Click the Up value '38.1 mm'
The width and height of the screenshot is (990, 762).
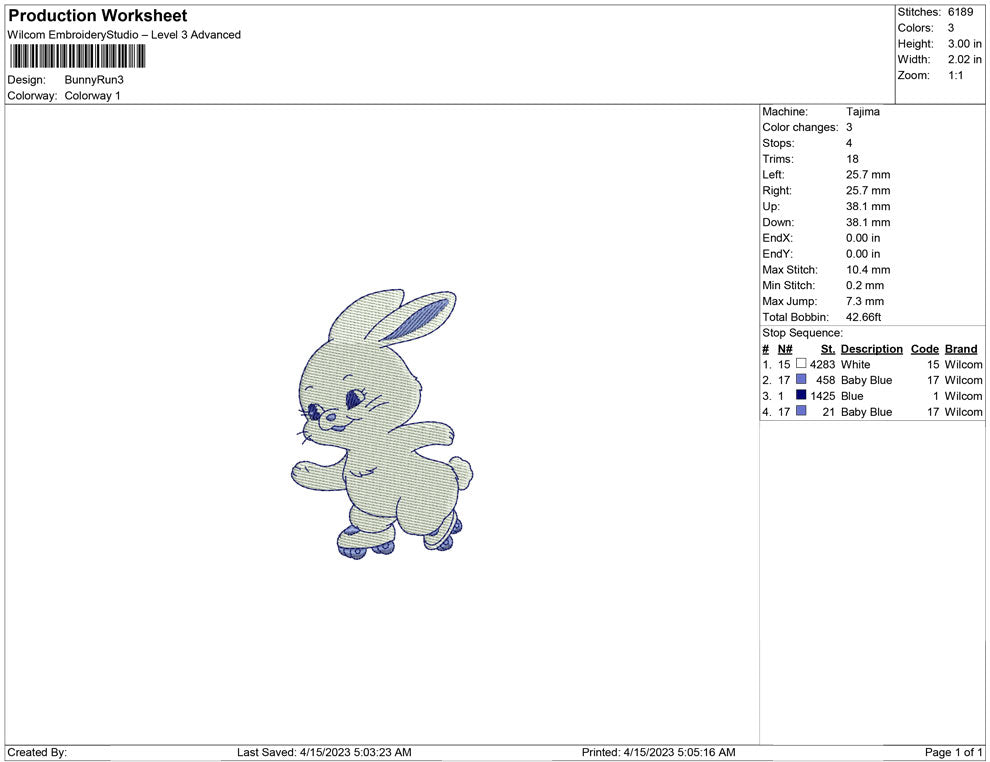[868, 206]
